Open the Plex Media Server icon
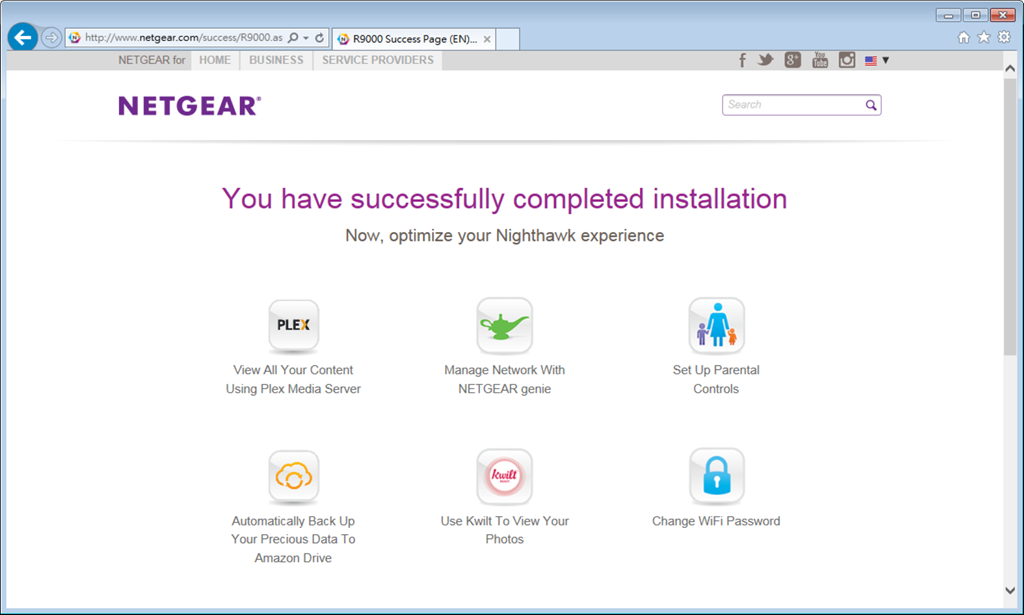 click(293, 325)
